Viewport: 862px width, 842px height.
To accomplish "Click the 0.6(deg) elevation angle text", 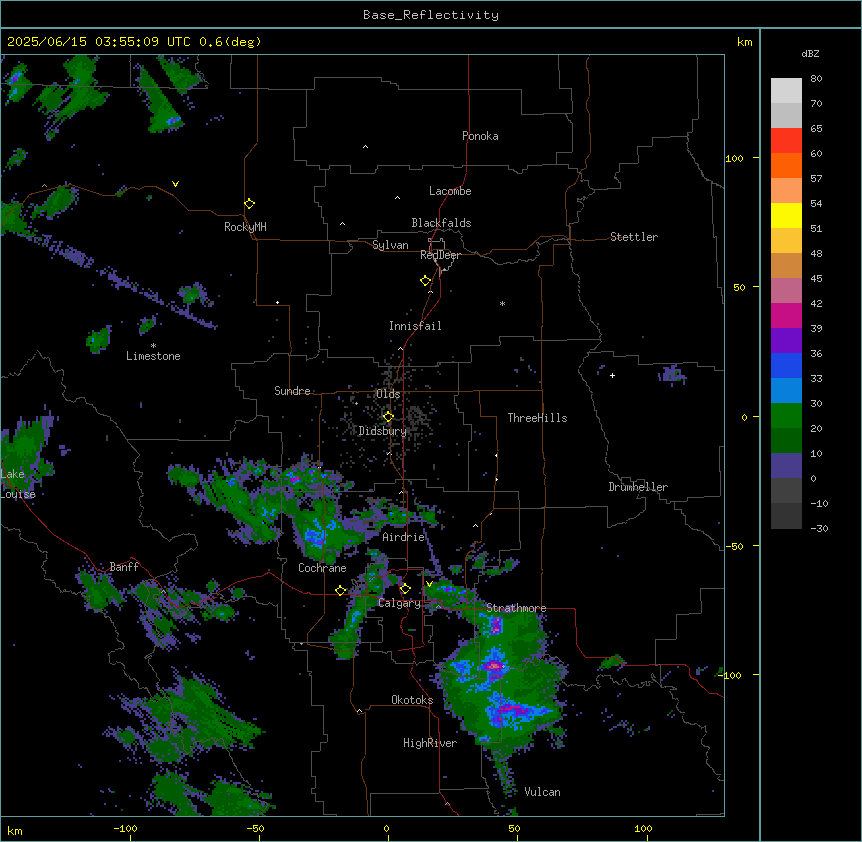I will click(x=230, y=42).
